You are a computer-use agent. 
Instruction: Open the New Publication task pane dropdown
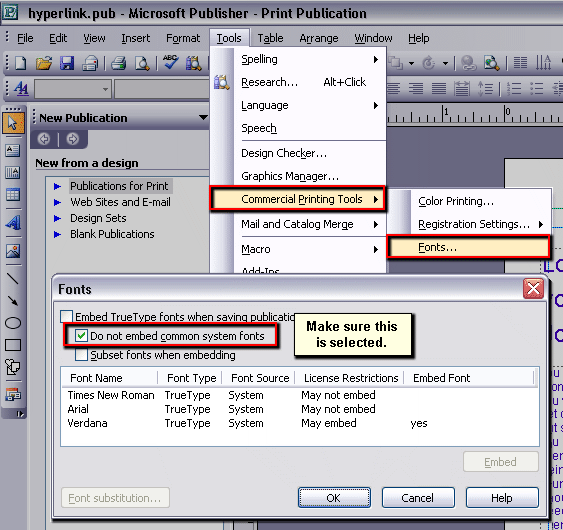pyautogui.click(x=203, y=117)
